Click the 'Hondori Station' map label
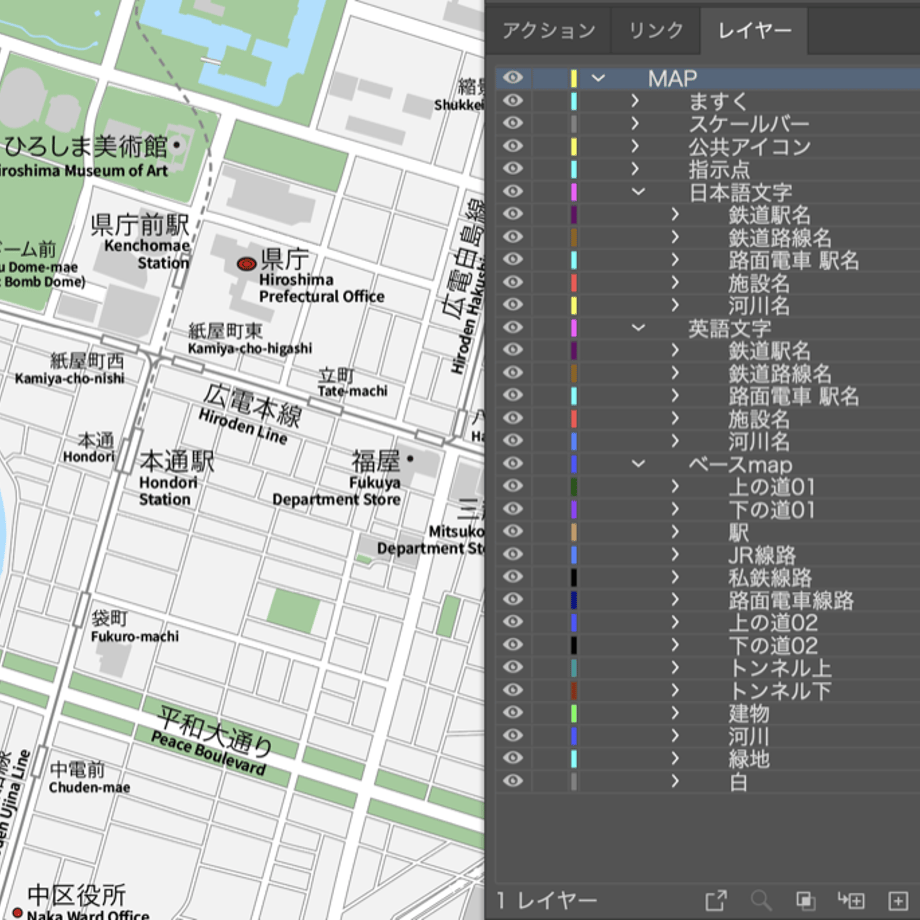 pyautogui.click(x=168, y=491)
